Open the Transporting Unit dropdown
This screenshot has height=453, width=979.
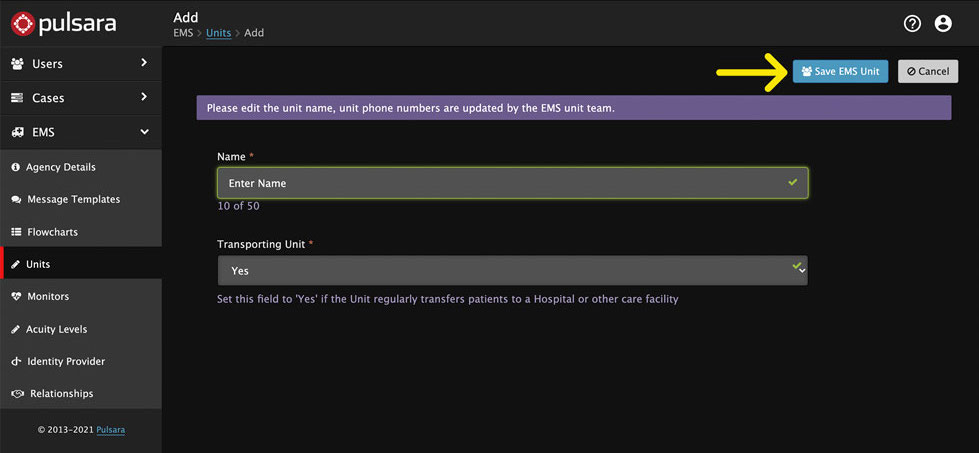[x=513, y=270]
